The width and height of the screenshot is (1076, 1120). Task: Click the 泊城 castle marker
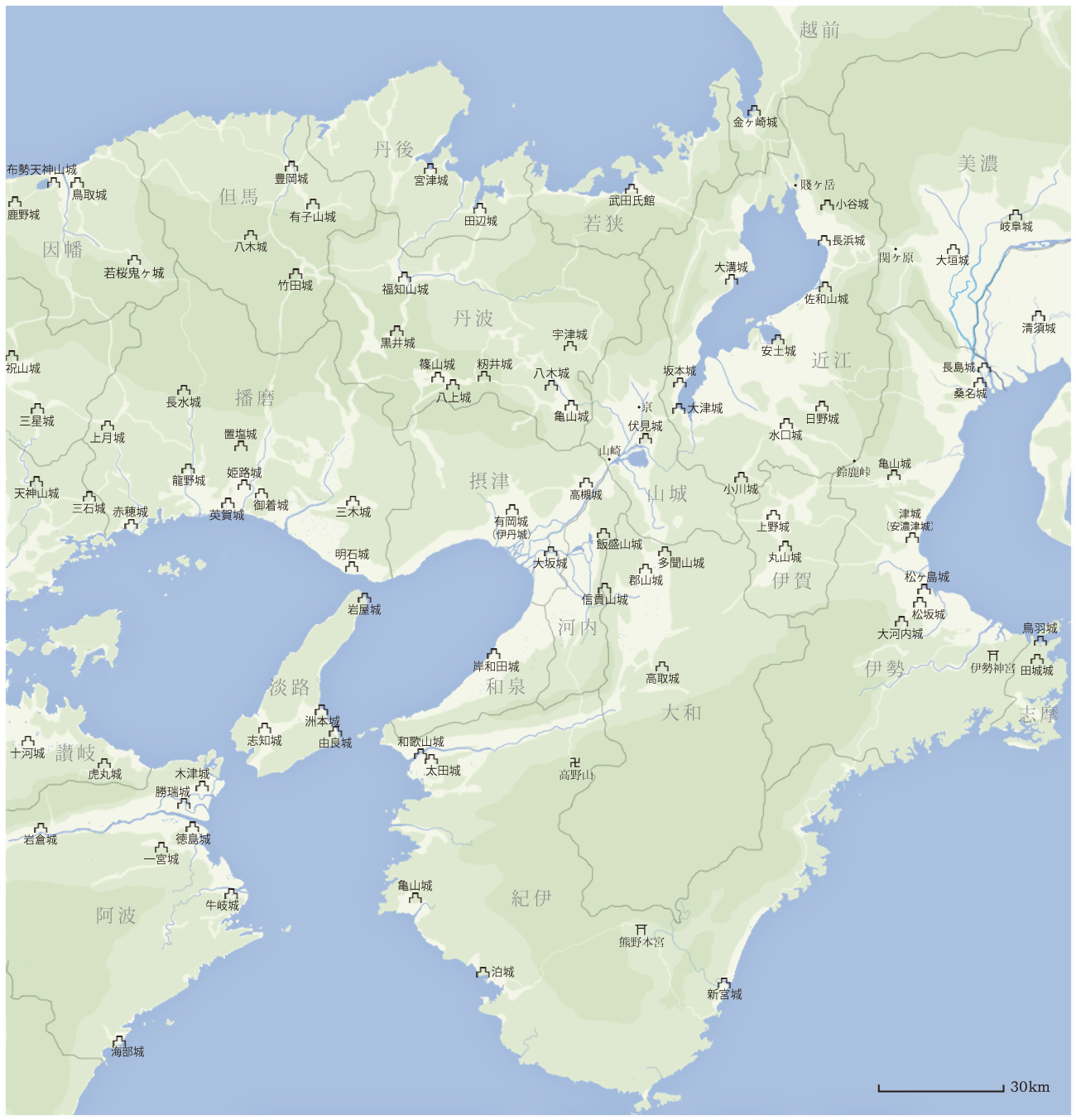tap(483, 972)
